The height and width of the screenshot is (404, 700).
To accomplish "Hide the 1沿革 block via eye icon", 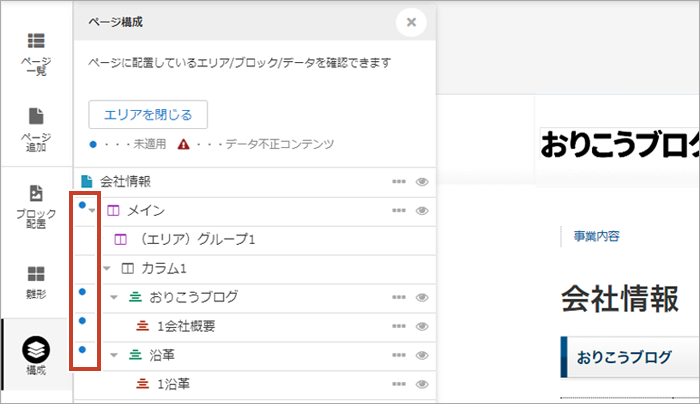I will click(x=422, y=384).
